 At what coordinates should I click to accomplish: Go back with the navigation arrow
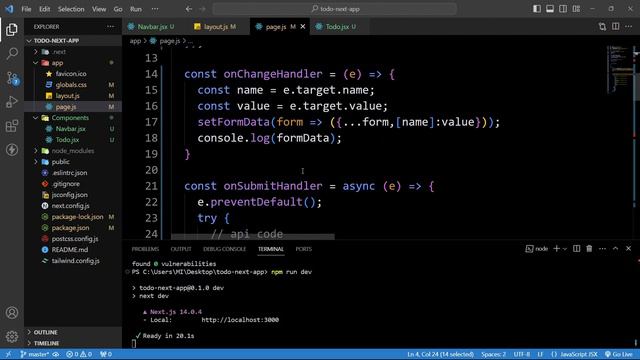[x=189, y=9]
